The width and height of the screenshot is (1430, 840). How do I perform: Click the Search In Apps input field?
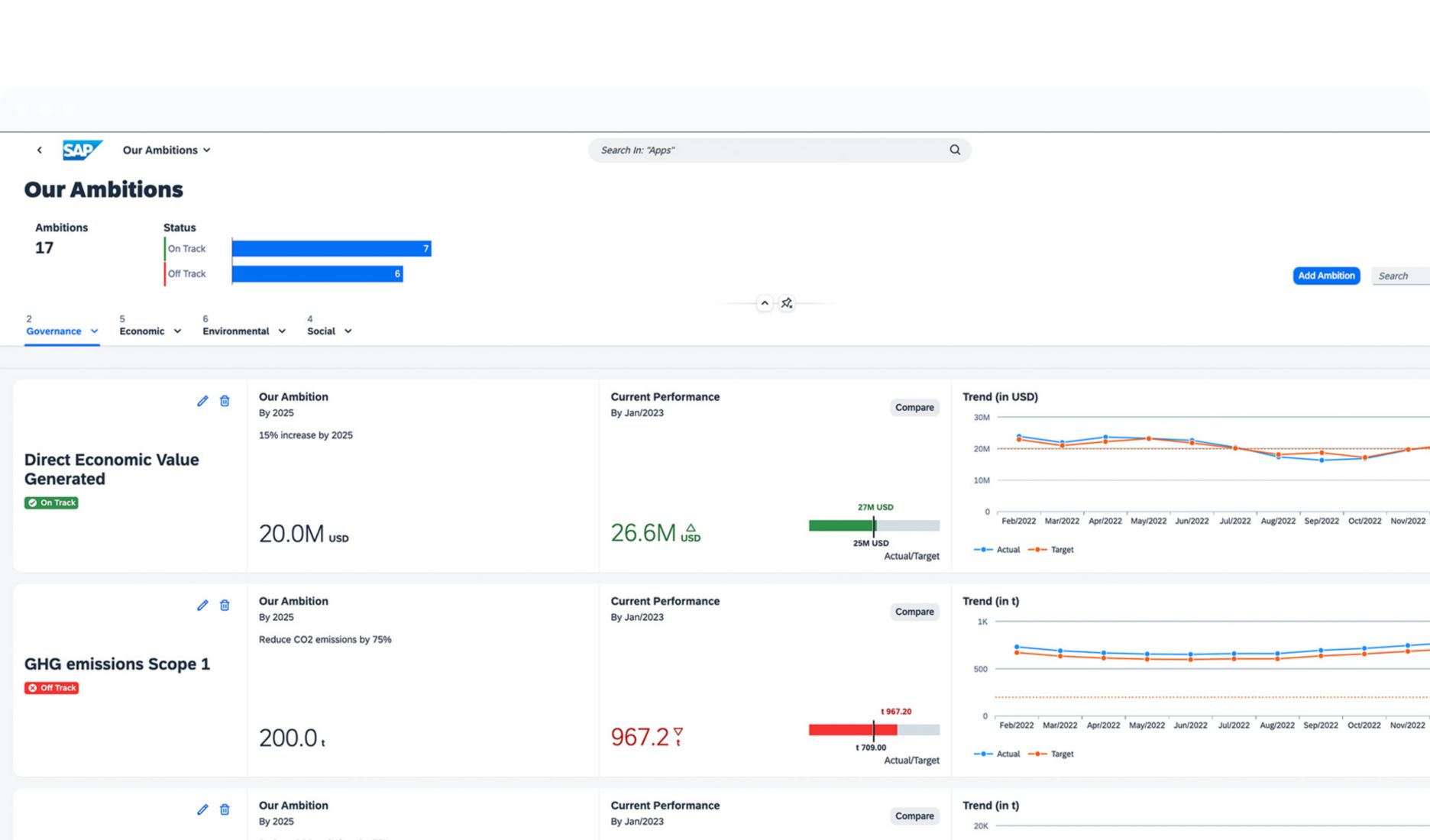point(768,150)
